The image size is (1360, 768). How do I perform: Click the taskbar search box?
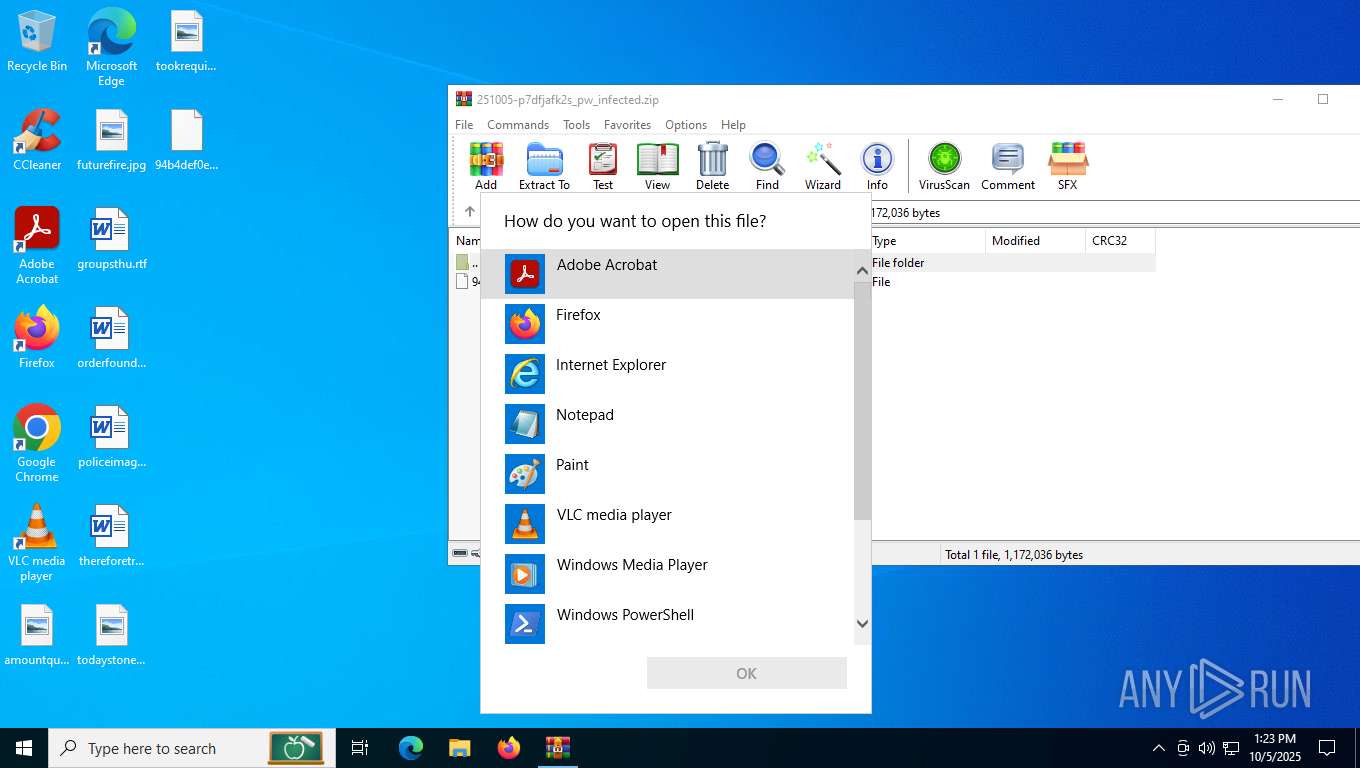tap(192, 748)
